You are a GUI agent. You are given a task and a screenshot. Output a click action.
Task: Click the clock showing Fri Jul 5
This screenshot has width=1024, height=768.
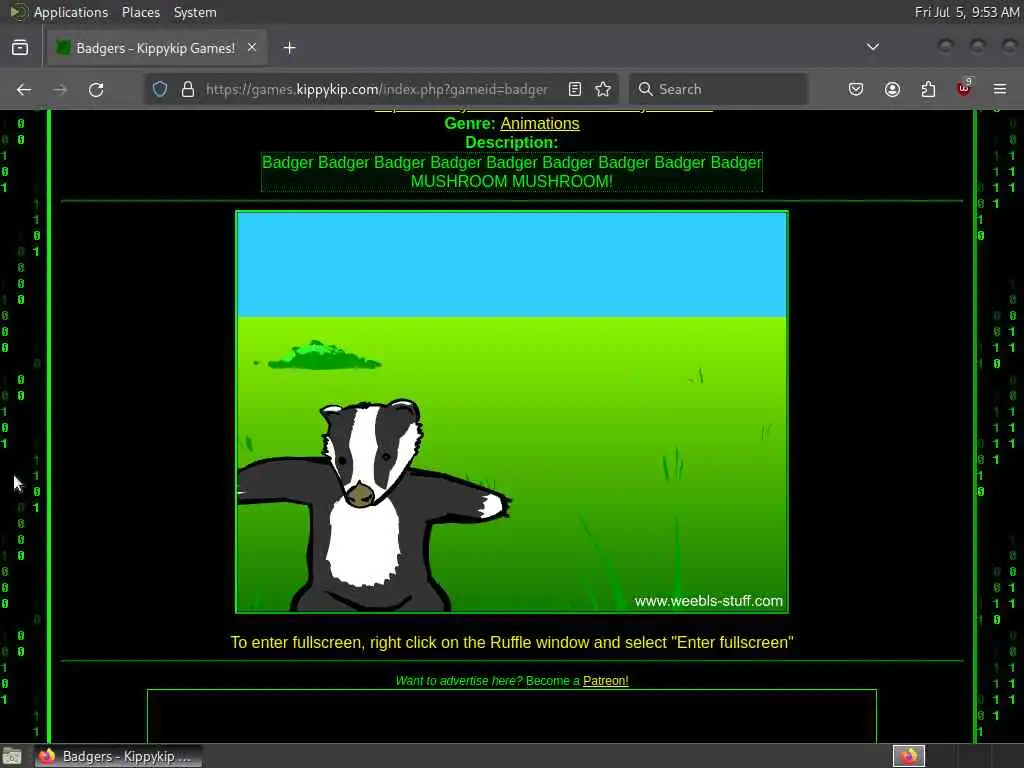coord(967,12)
